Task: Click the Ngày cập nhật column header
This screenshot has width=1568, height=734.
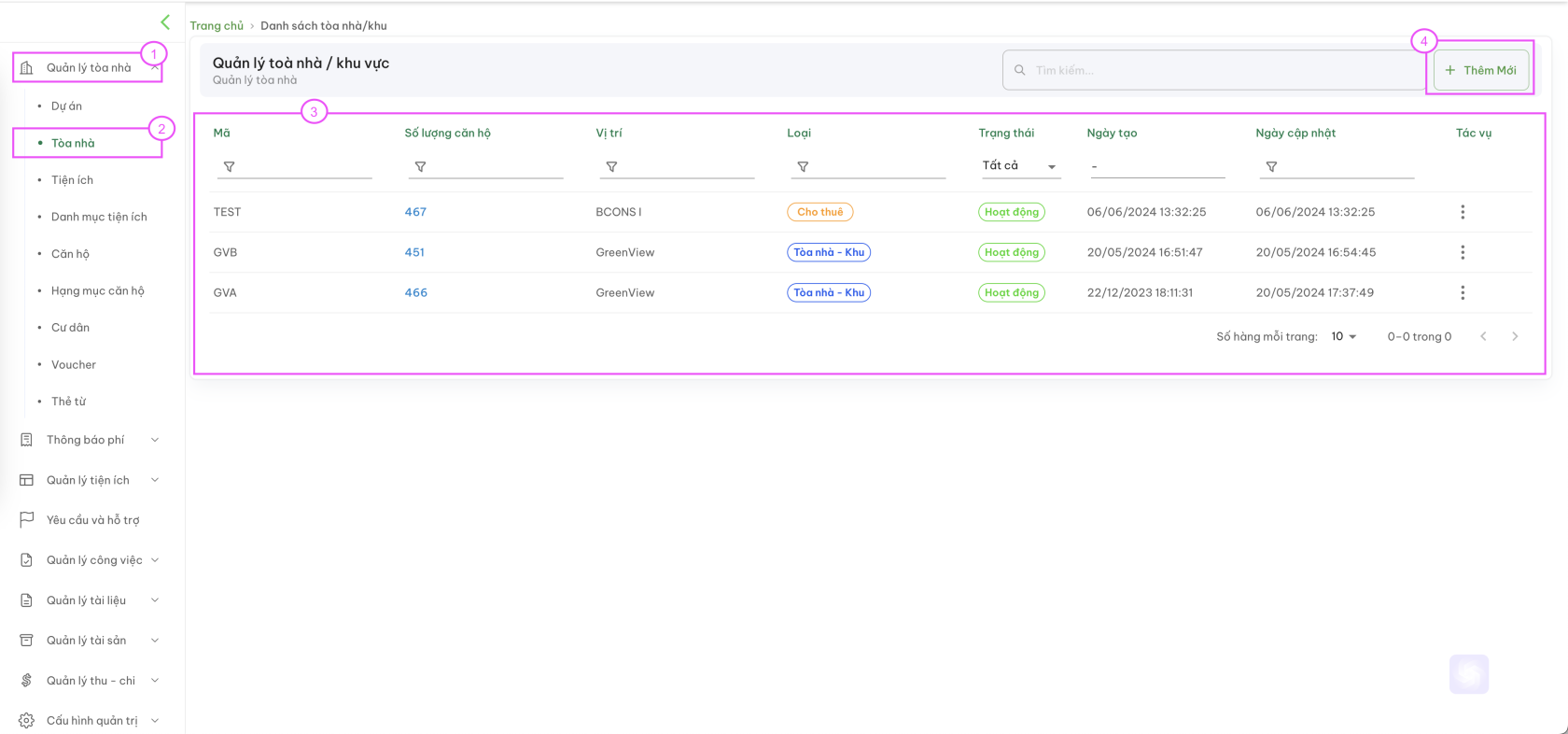Action: 1295,133
